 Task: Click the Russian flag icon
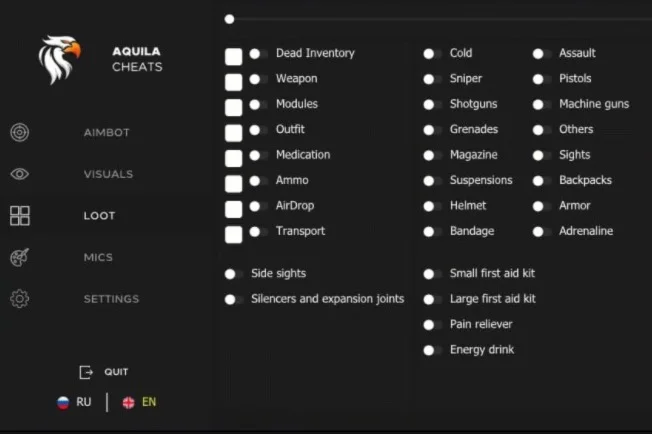(x=63, y=402)
